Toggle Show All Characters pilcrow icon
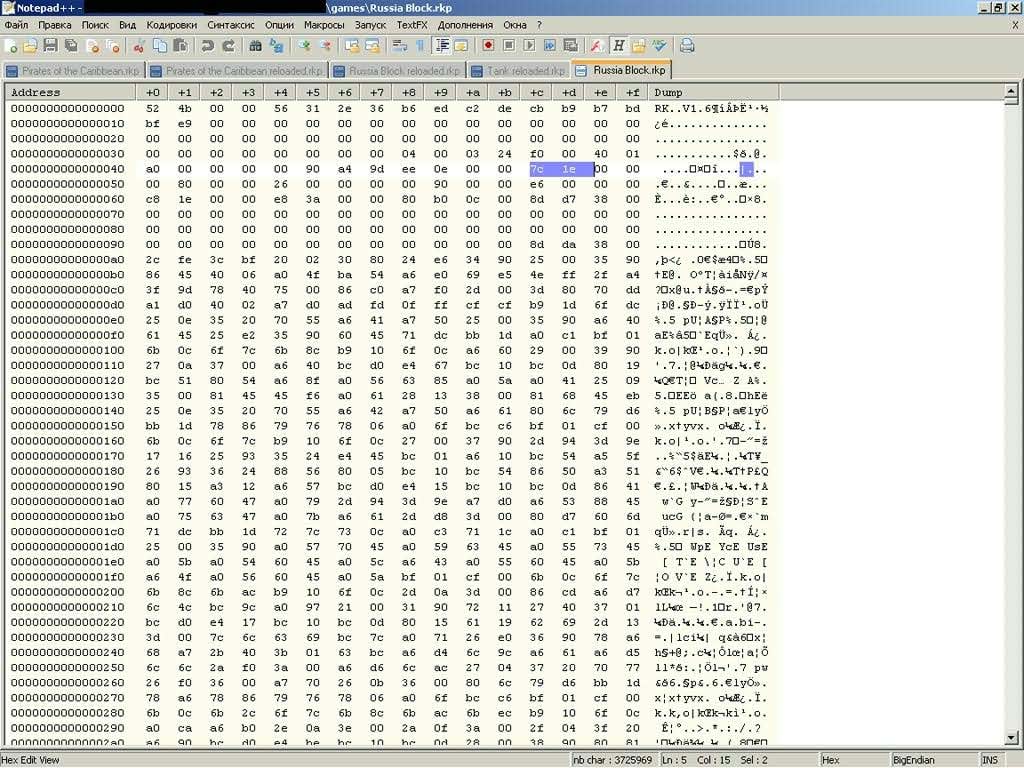 click(x=419, y=46)
